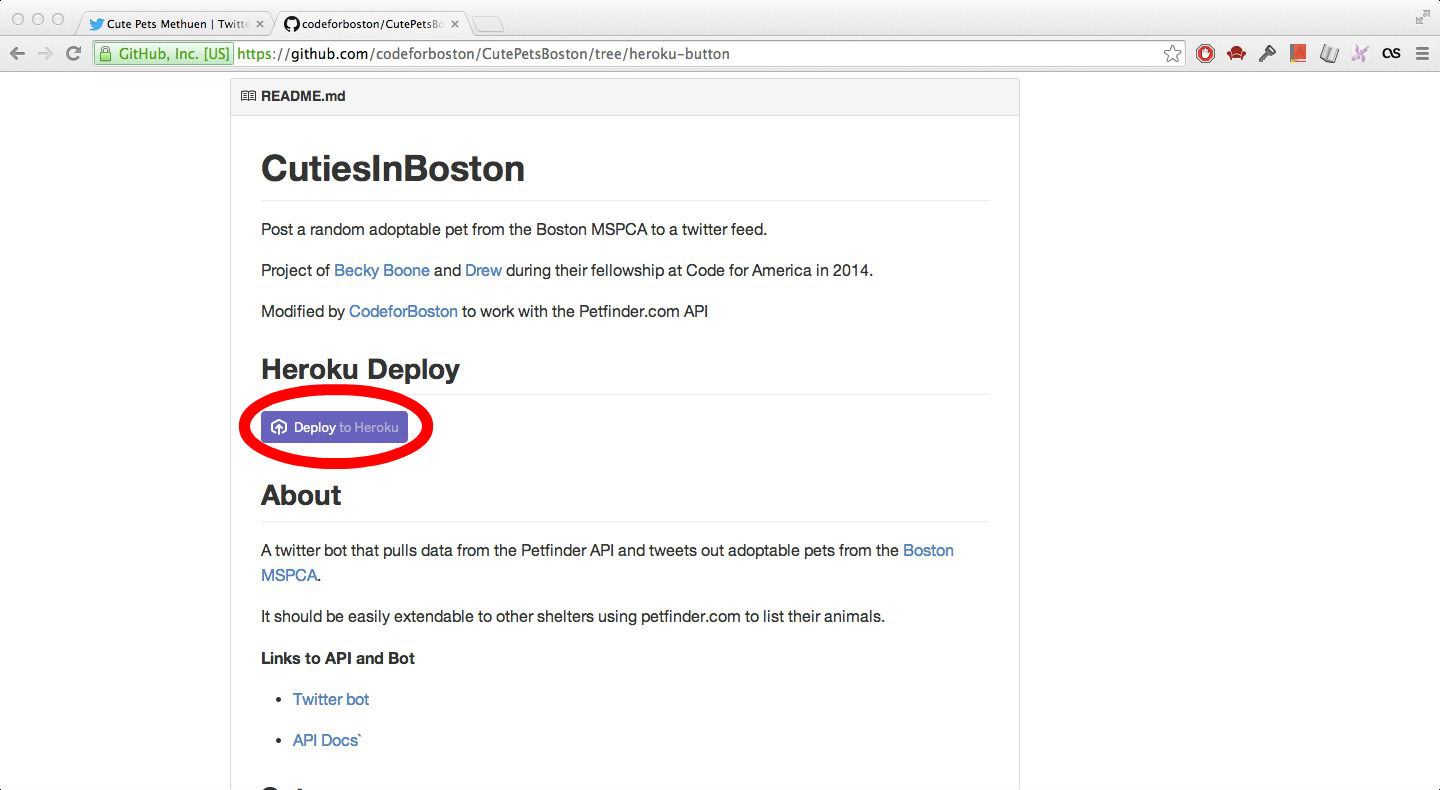
Task: Bookmark this page with the star icon
Action: [1172, 54]
